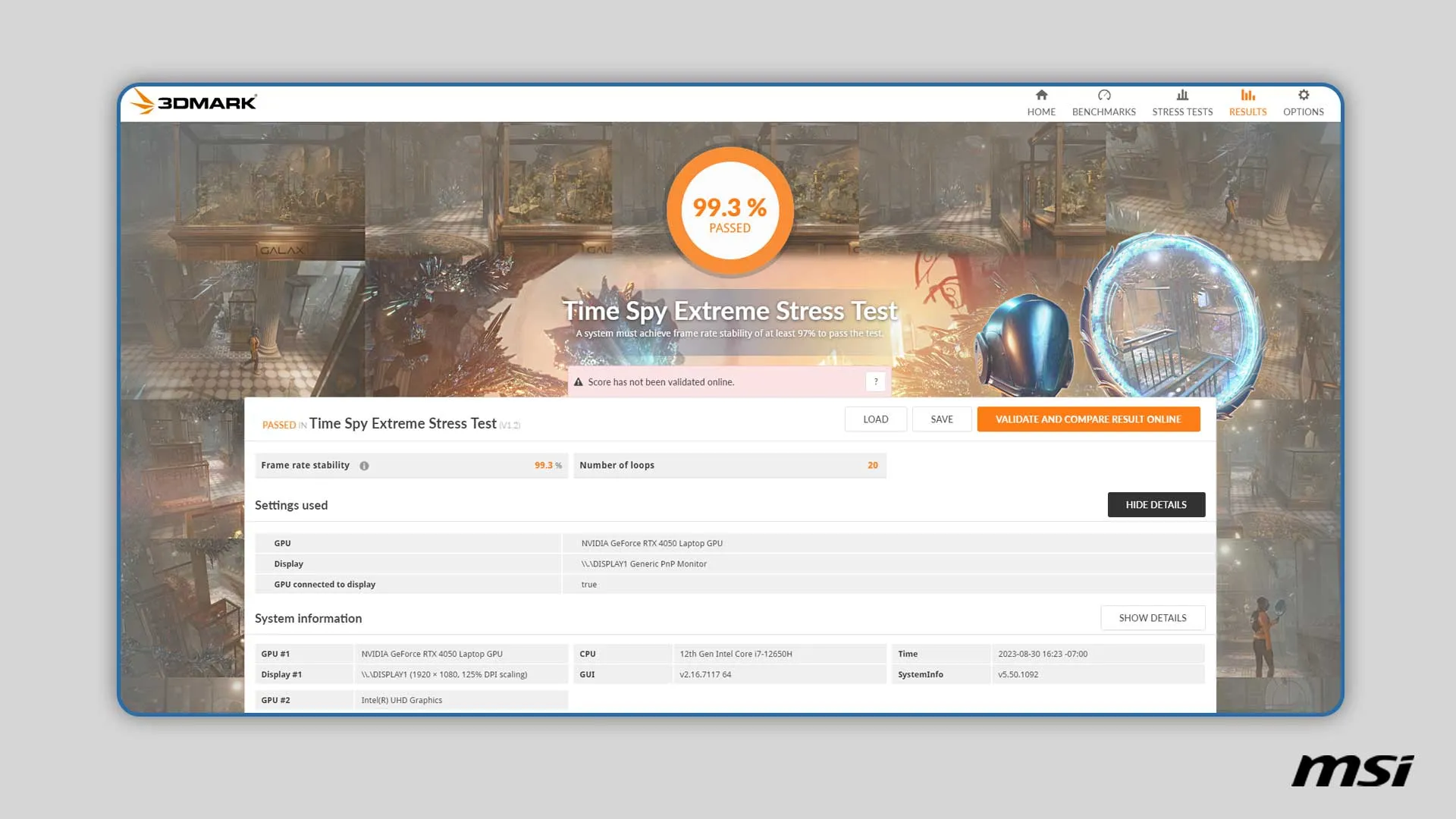Click the Frame rate stability label

pos(305,466)
